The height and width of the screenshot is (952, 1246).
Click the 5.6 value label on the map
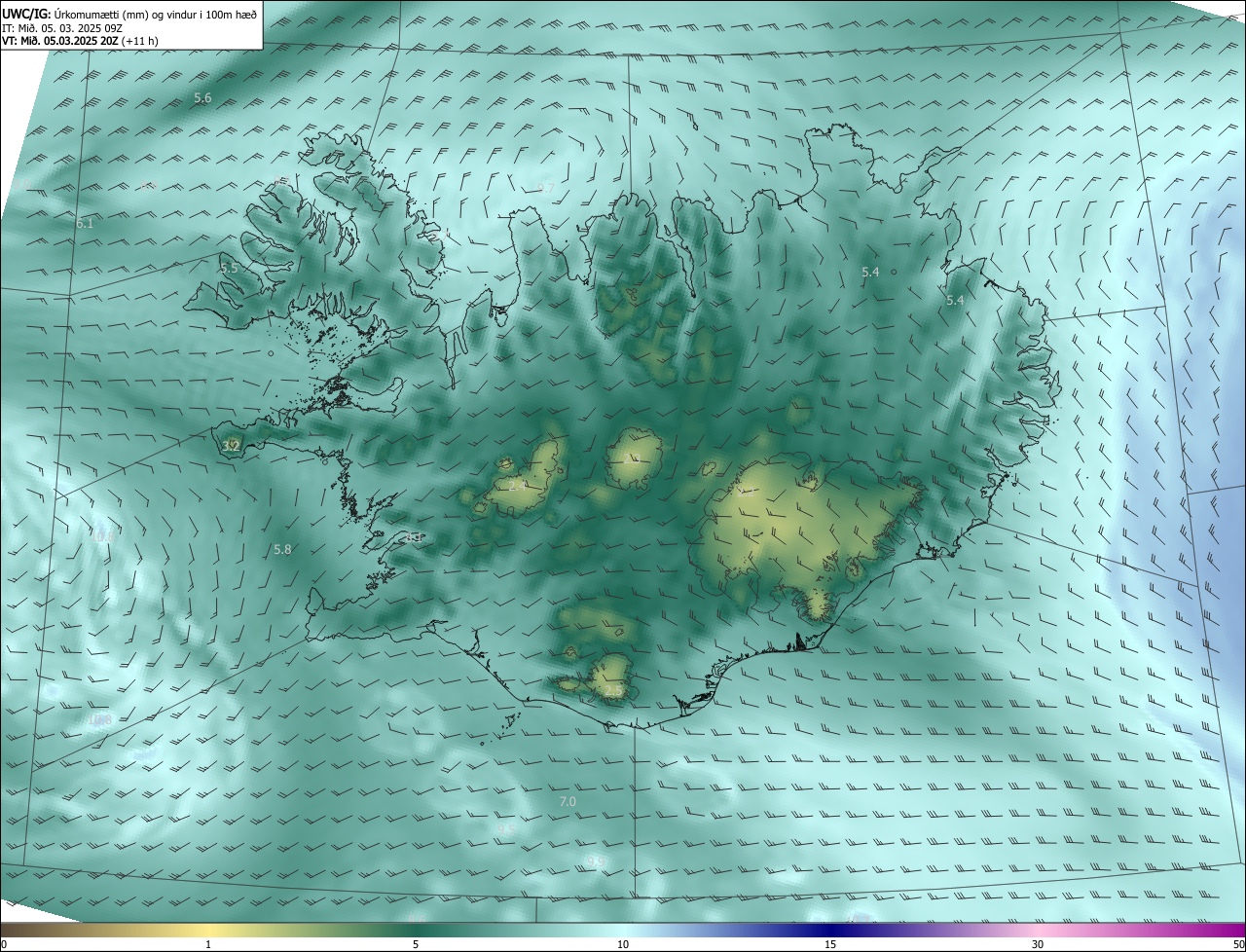pos(202,98)
